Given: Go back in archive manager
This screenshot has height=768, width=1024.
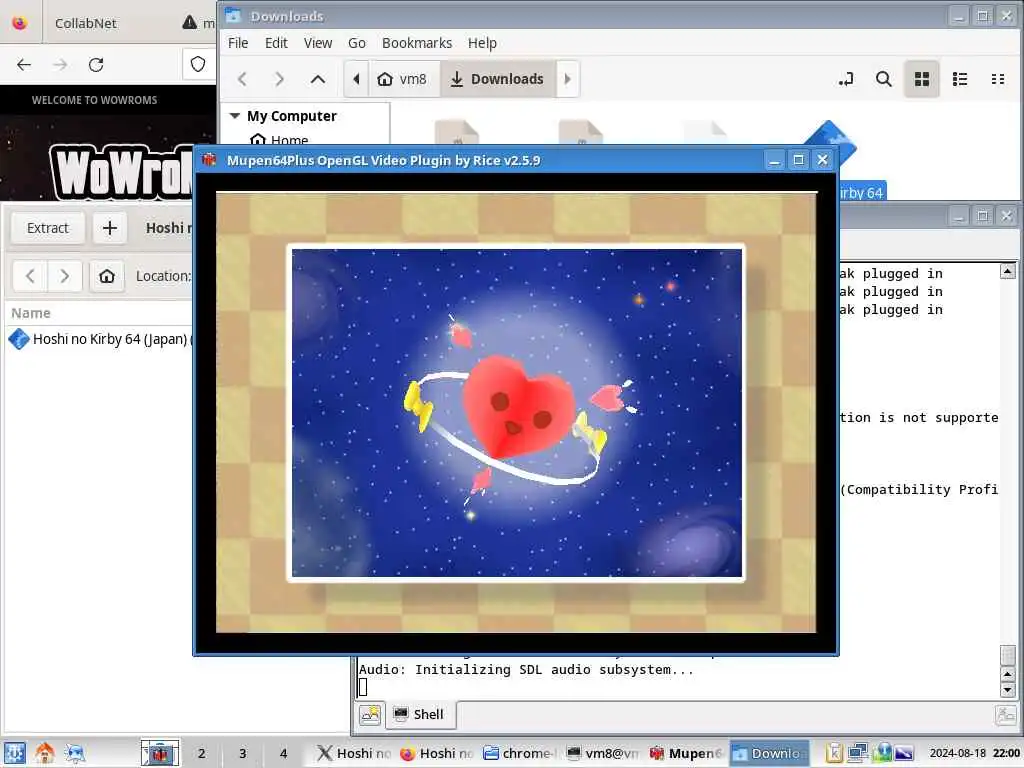Looking at the screenshot, I should click(x=30, y=276).
